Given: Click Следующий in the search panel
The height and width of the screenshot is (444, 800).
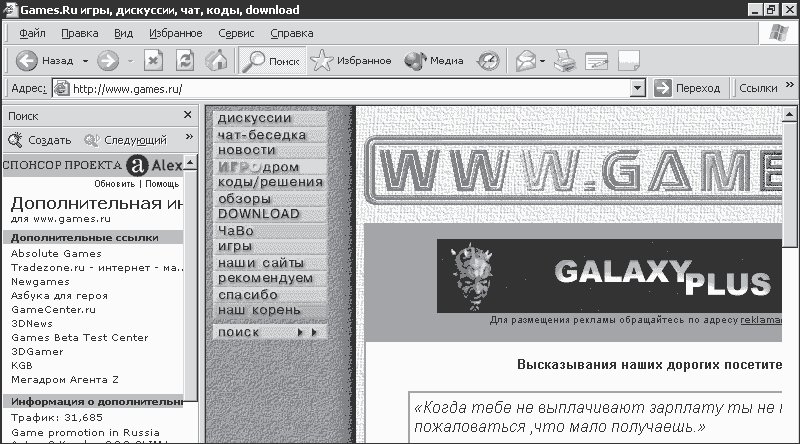Looking at the screenshot, I should point(126,140).
